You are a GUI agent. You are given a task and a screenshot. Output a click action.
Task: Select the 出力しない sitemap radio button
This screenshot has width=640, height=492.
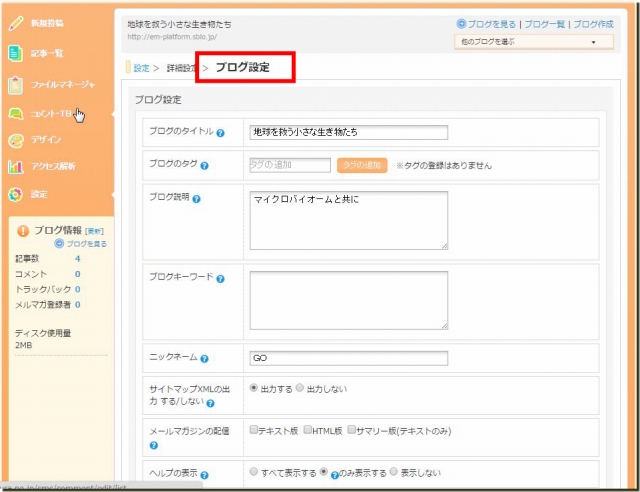(298, 388)
